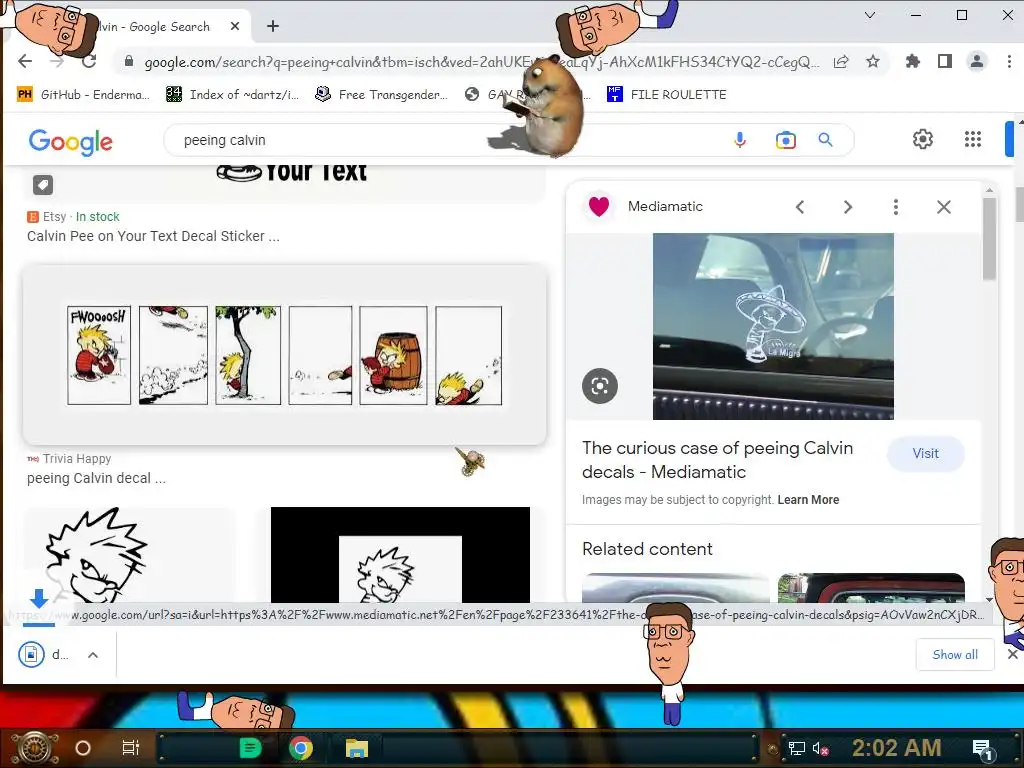Unmute using the volume tray icon
1024x768 pixels.
[x=821, y=748]
